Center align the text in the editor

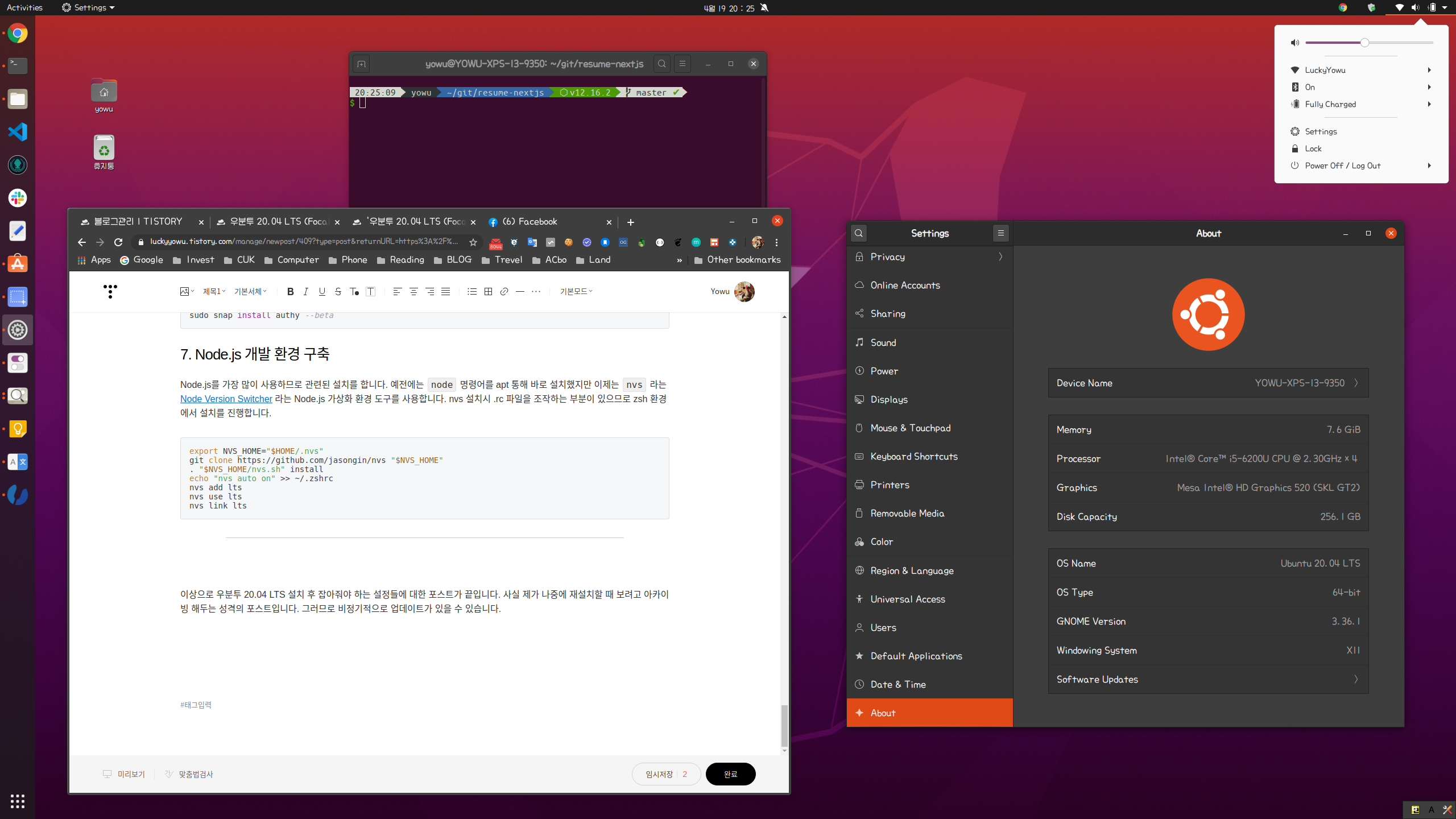pyautogui.click(x=413, y=292)
